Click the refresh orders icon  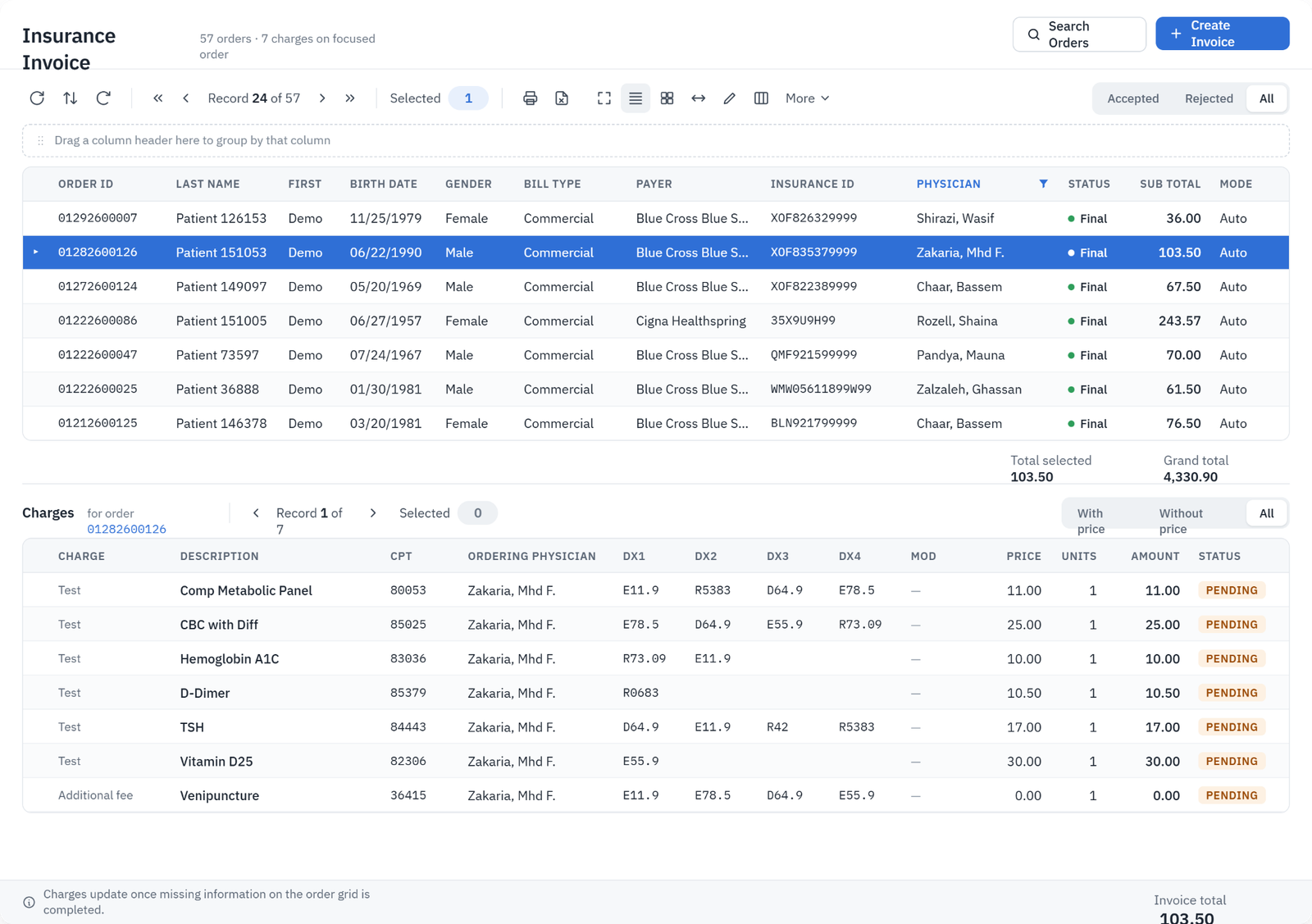tap(37, 98)
